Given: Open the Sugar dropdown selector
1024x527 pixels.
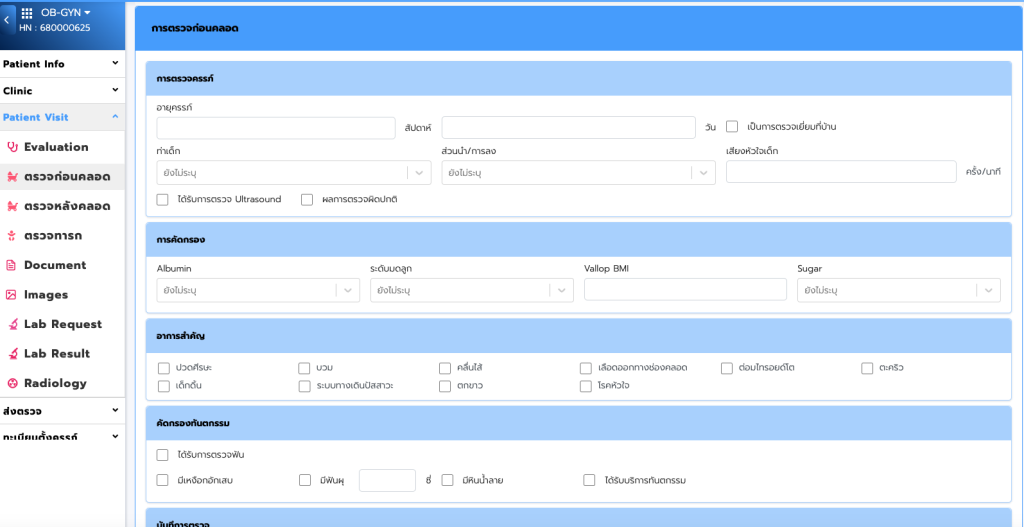Looking at the screenshot, I should tap(898, 290).
